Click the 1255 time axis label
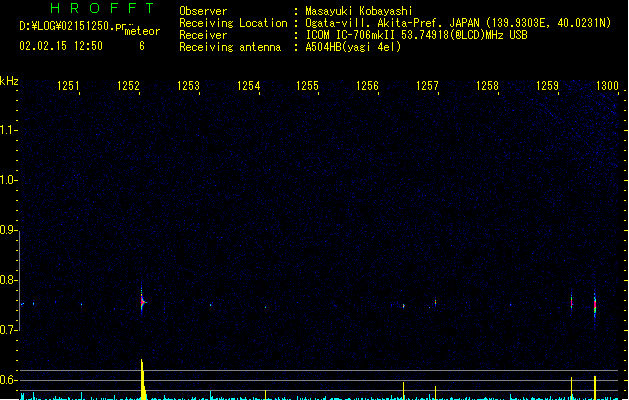 point(307,86)
